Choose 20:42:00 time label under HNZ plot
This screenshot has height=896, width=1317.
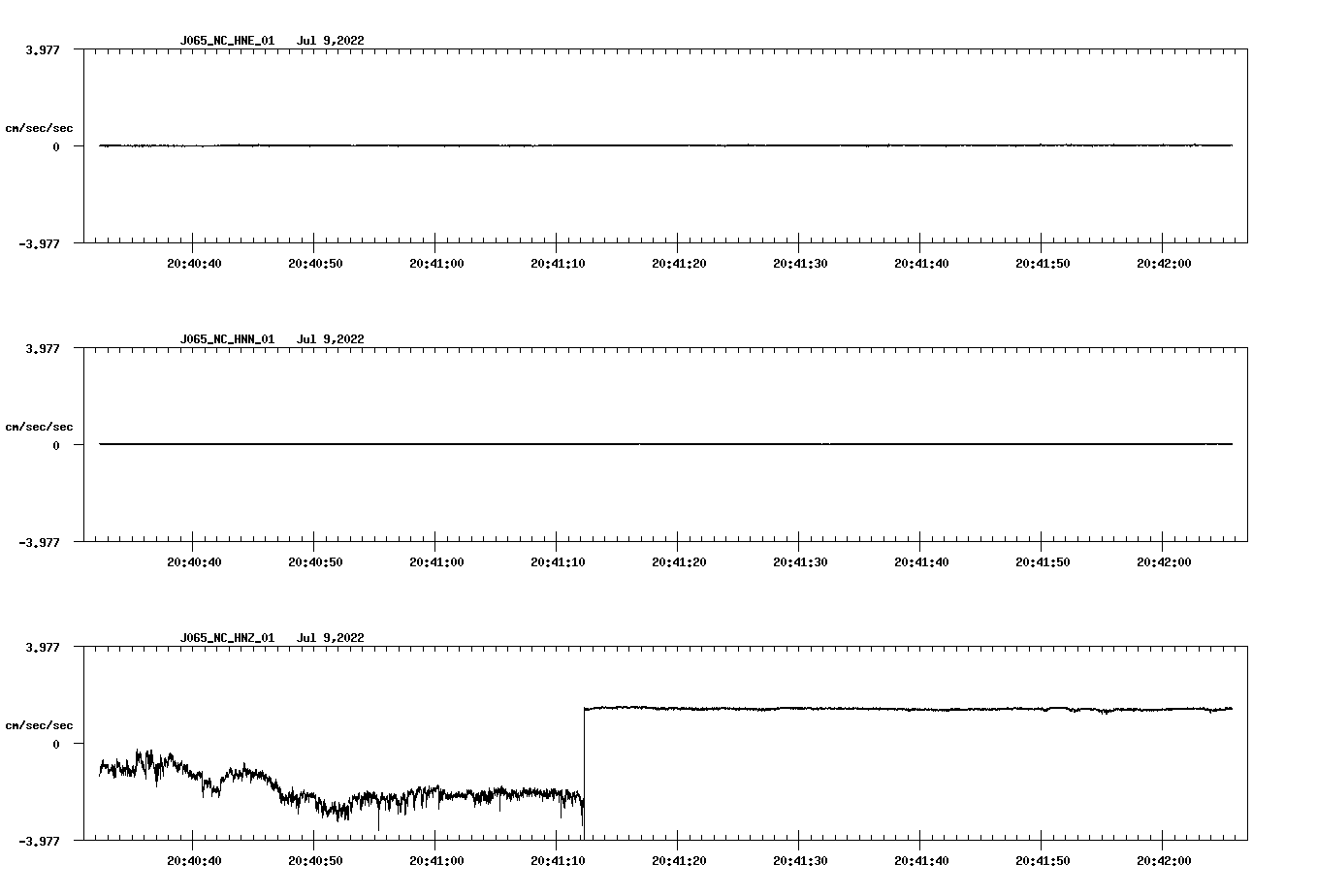coord(1164,860)
